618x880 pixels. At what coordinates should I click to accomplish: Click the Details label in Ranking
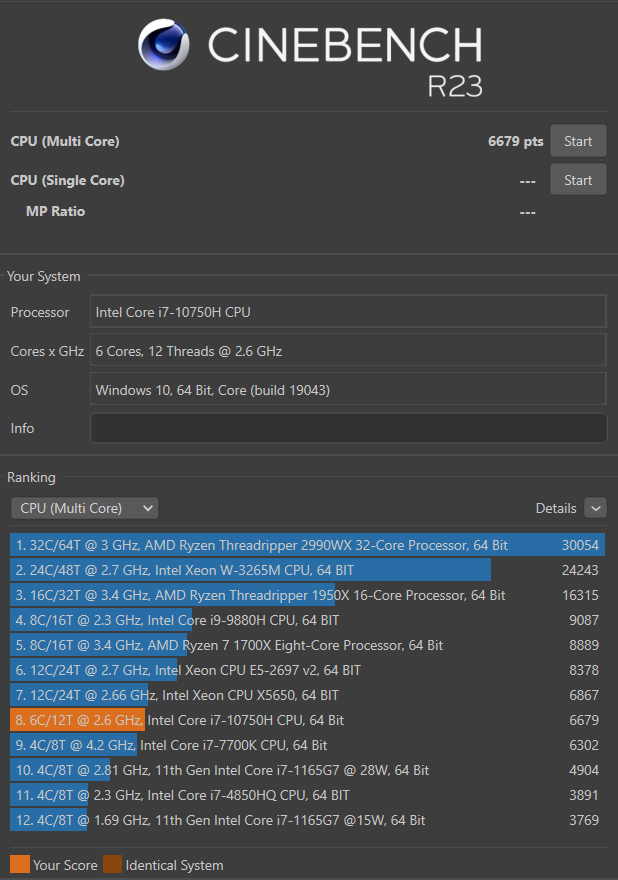556,508
